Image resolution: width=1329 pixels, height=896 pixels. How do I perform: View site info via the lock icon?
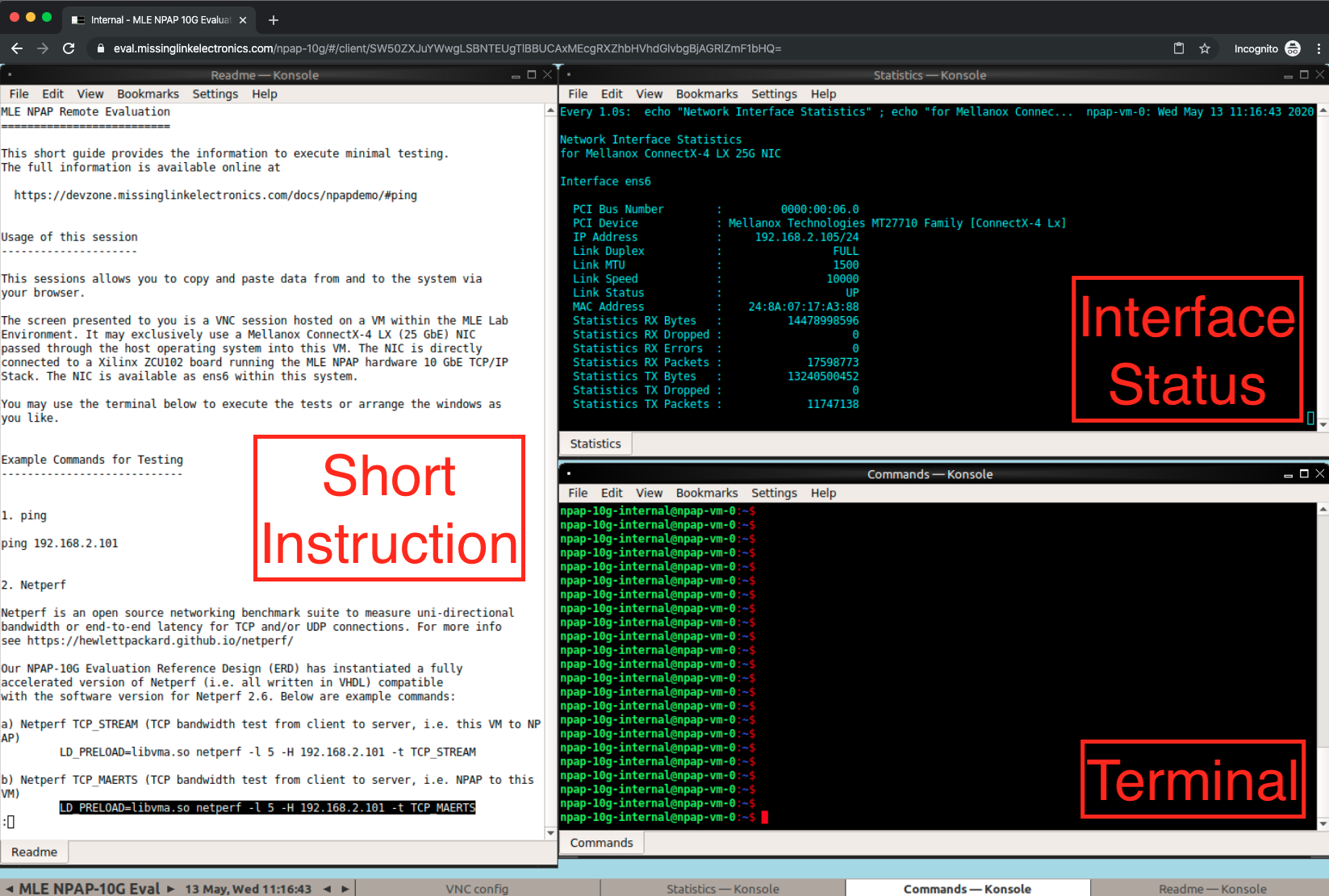101,48
